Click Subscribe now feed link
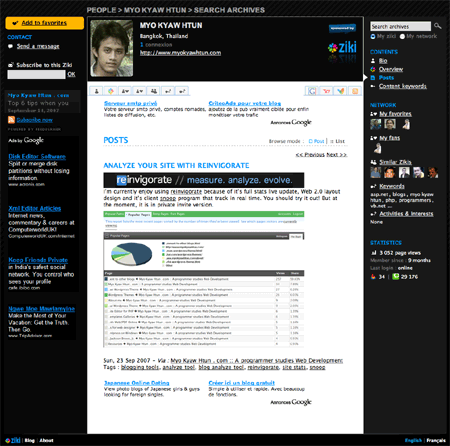The height and width of the screenshot is (446, 450). tap(35, 120)
